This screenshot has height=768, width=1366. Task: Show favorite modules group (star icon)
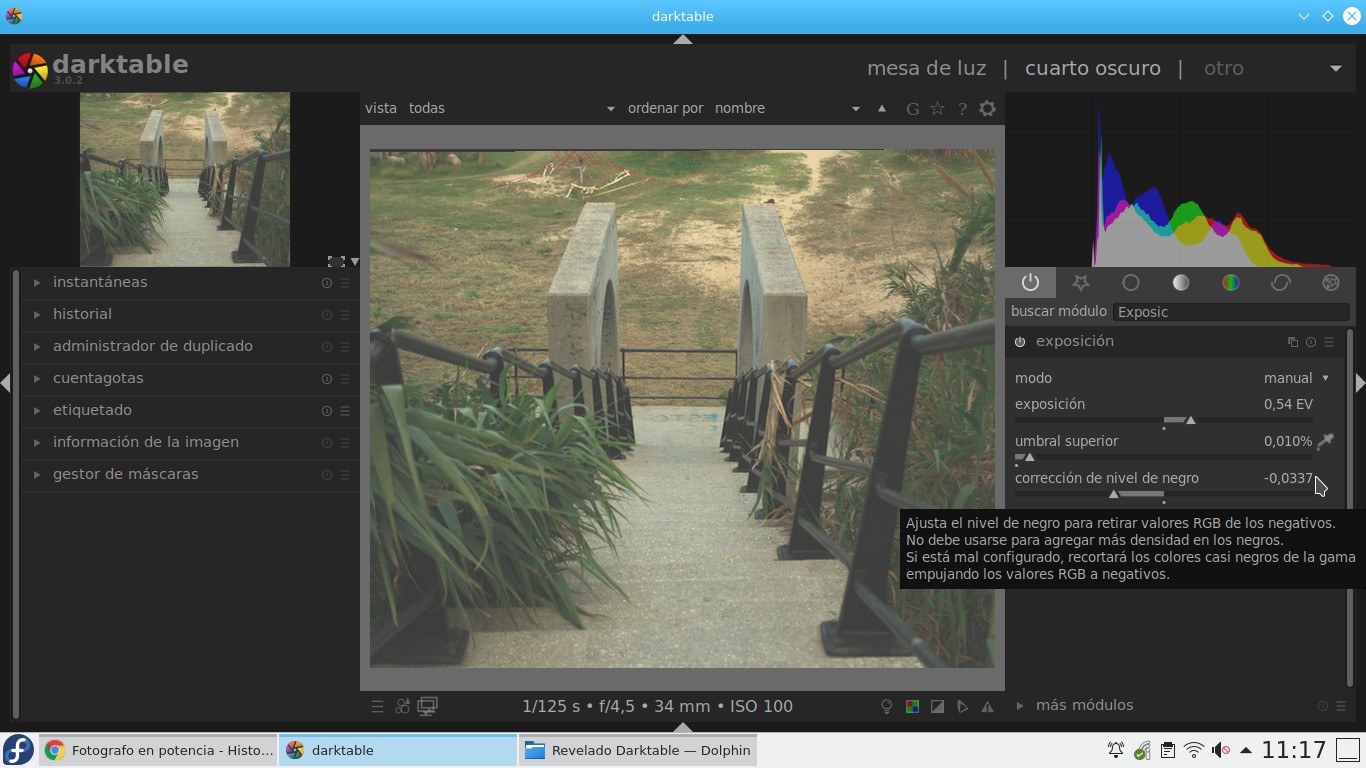[x=1080, y=283]
